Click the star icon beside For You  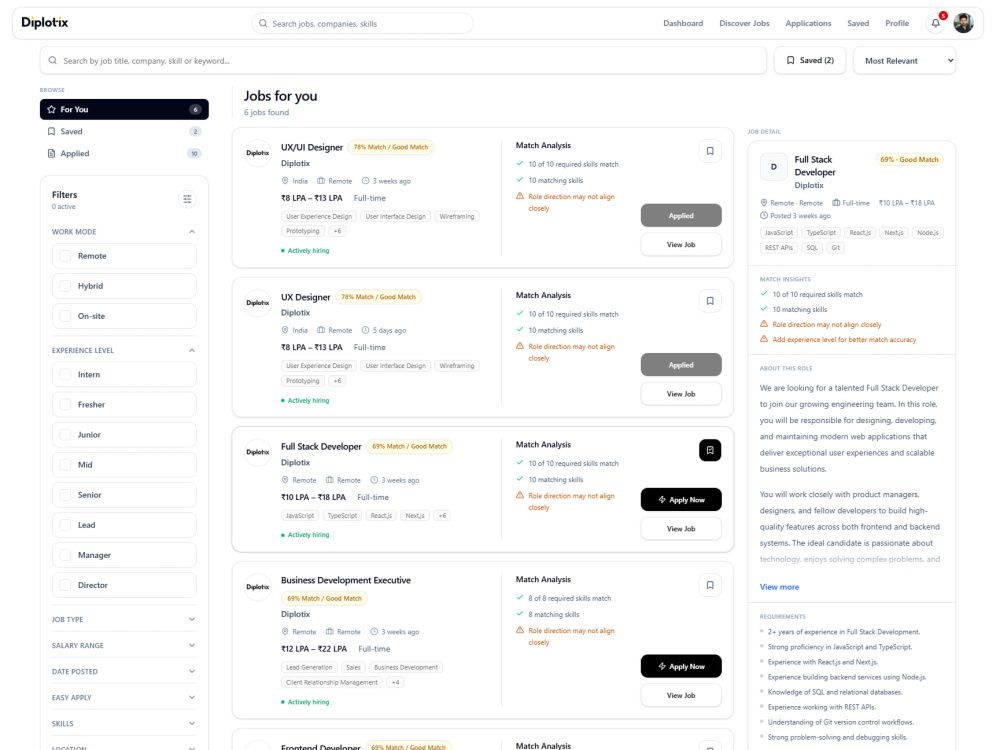tap(52, 109)
